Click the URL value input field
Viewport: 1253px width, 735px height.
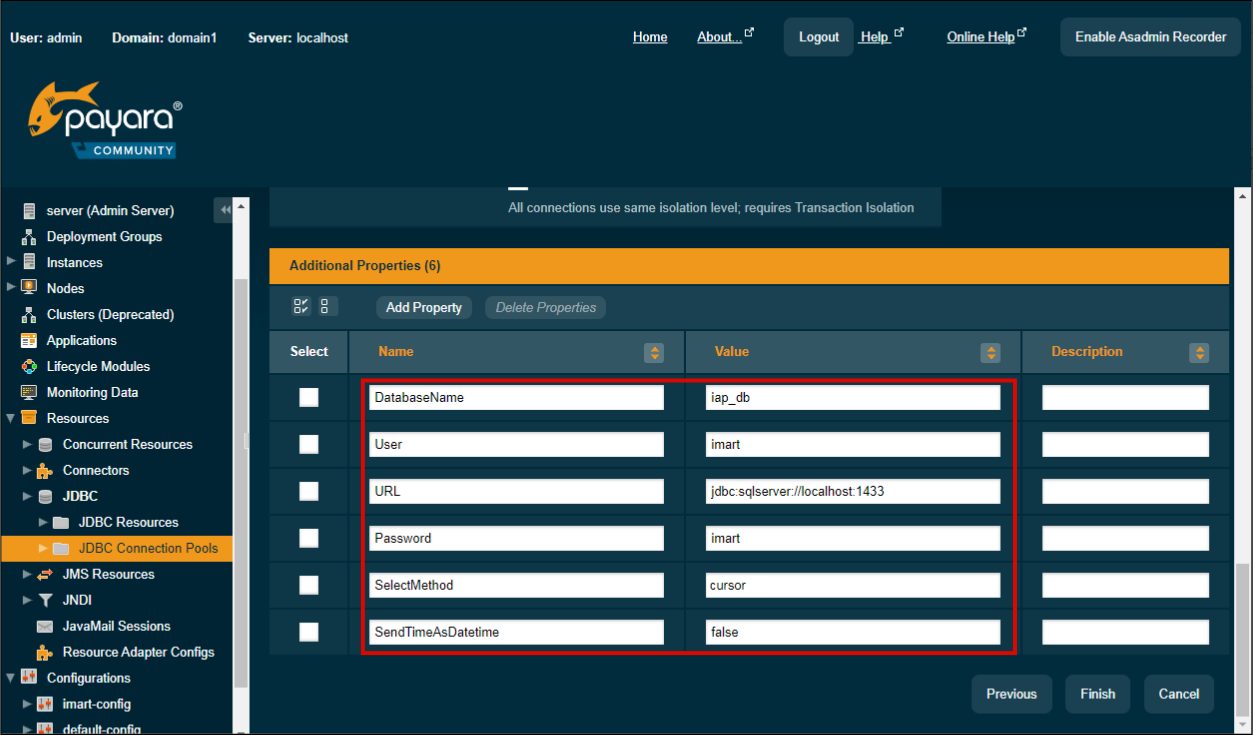[852, 491]
